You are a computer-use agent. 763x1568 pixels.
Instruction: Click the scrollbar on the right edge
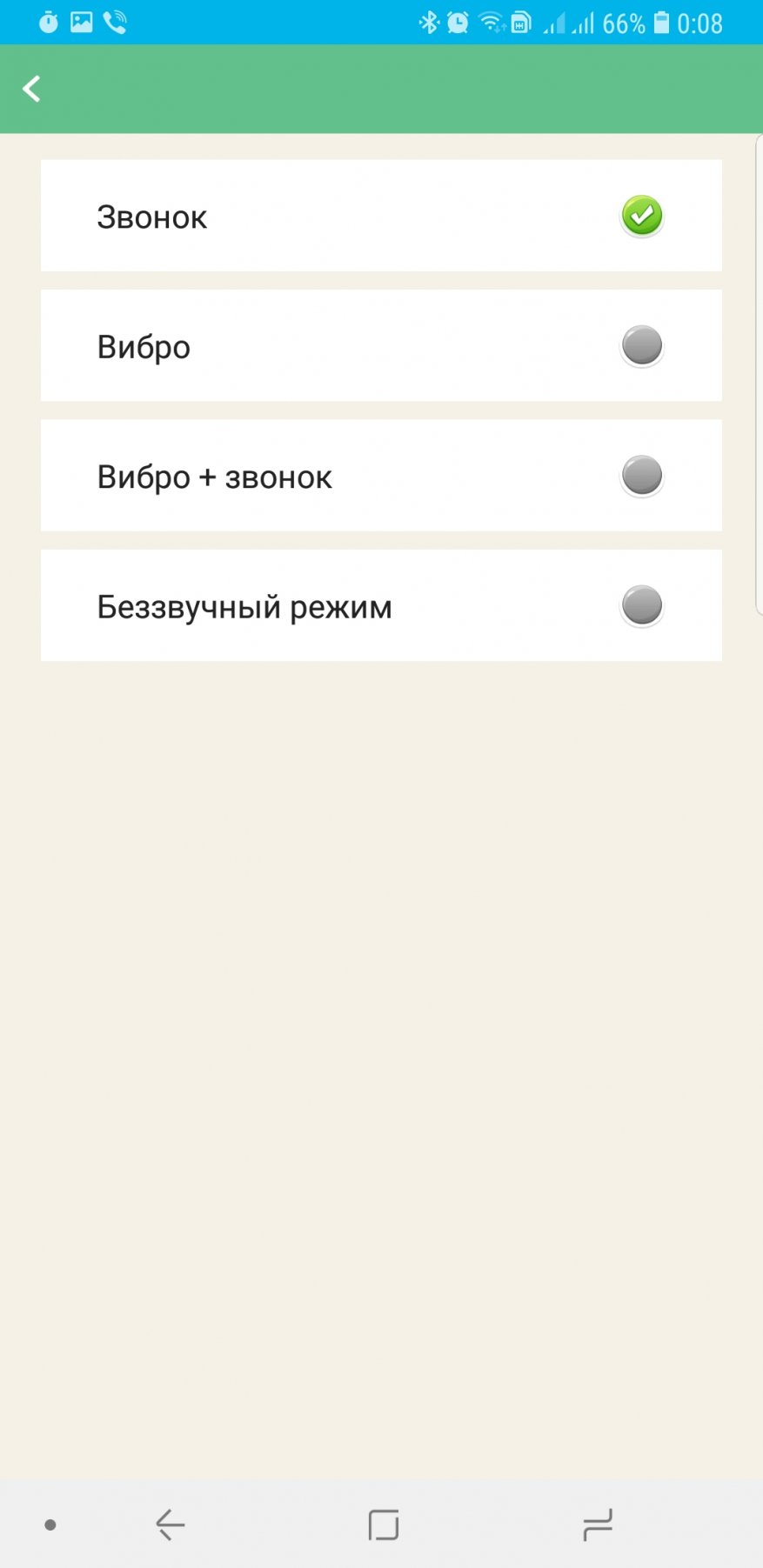click(x=759, y=374)
